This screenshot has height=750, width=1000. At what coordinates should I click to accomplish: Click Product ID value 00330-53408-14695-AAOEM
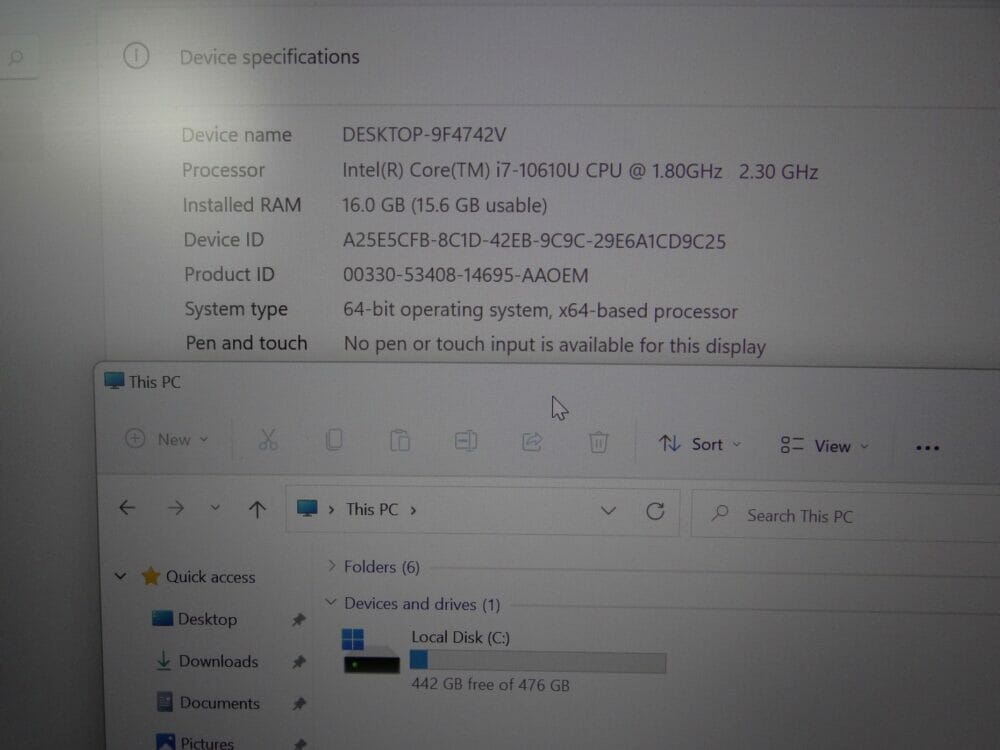pyautogui.click(x=466, y=276)
